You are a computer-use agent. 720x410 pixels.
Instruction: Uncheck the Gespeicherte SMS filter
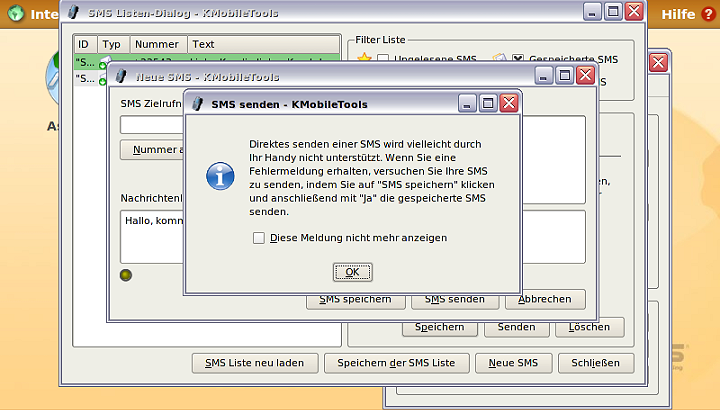[x=518, y=59]
